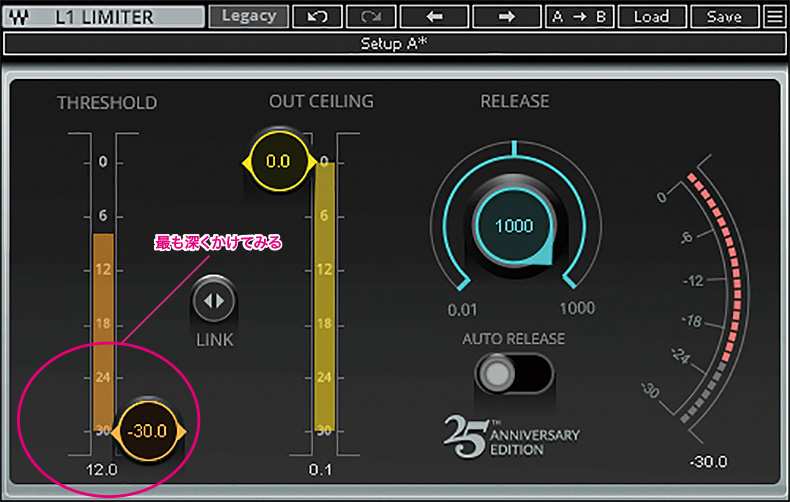This screenshot has width=790, height=502.
Task: Toggle the Legacy mode button
Action: [249, 16]
